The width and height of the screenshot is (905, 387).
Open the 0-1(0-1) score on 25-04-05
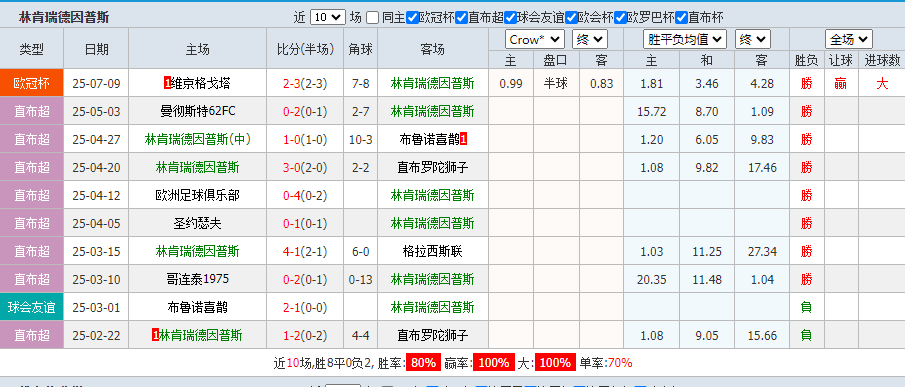[305, 223]
